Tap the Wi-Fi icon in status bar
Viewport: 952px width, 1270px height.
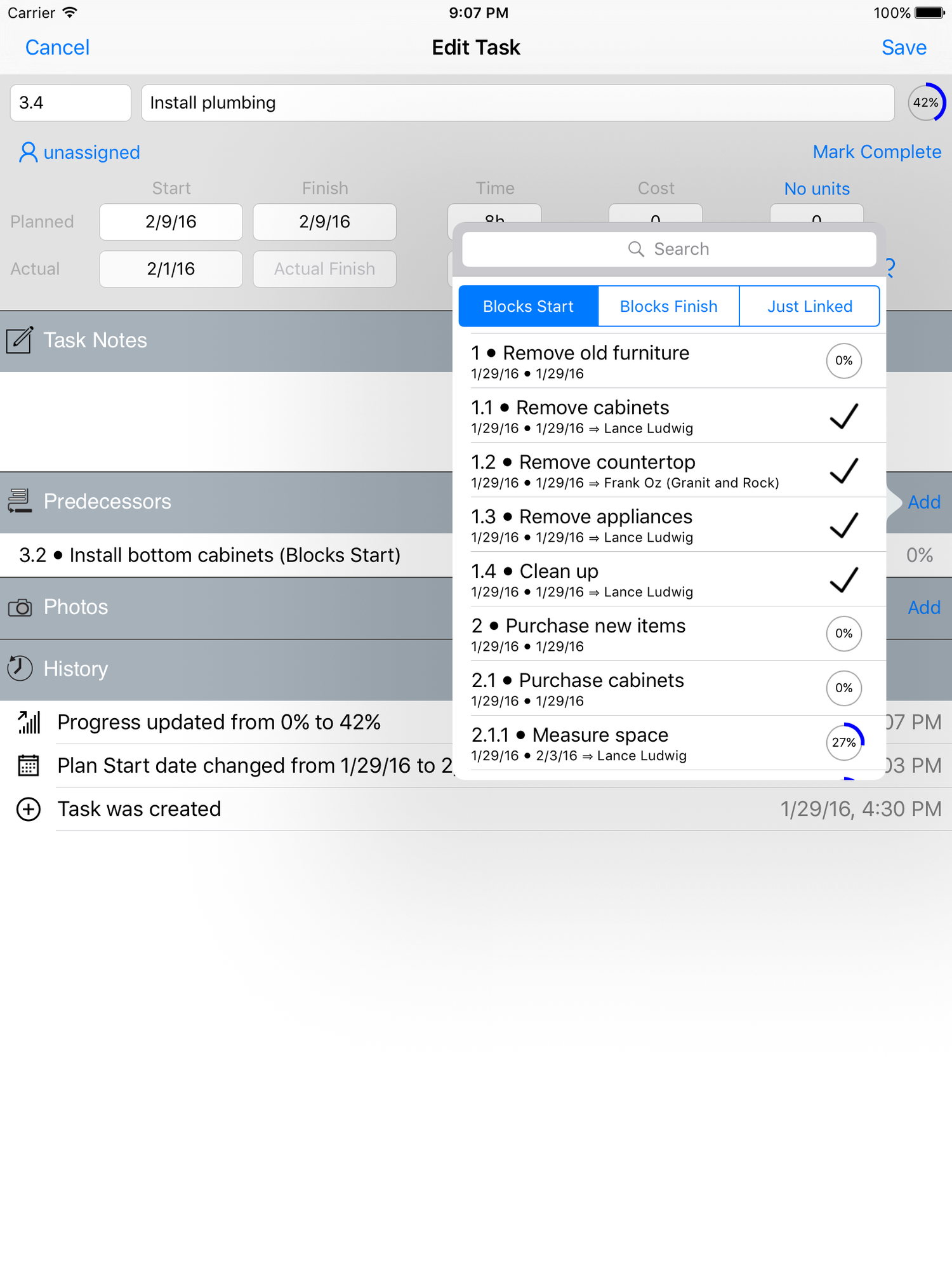click(x=70, y=13)
